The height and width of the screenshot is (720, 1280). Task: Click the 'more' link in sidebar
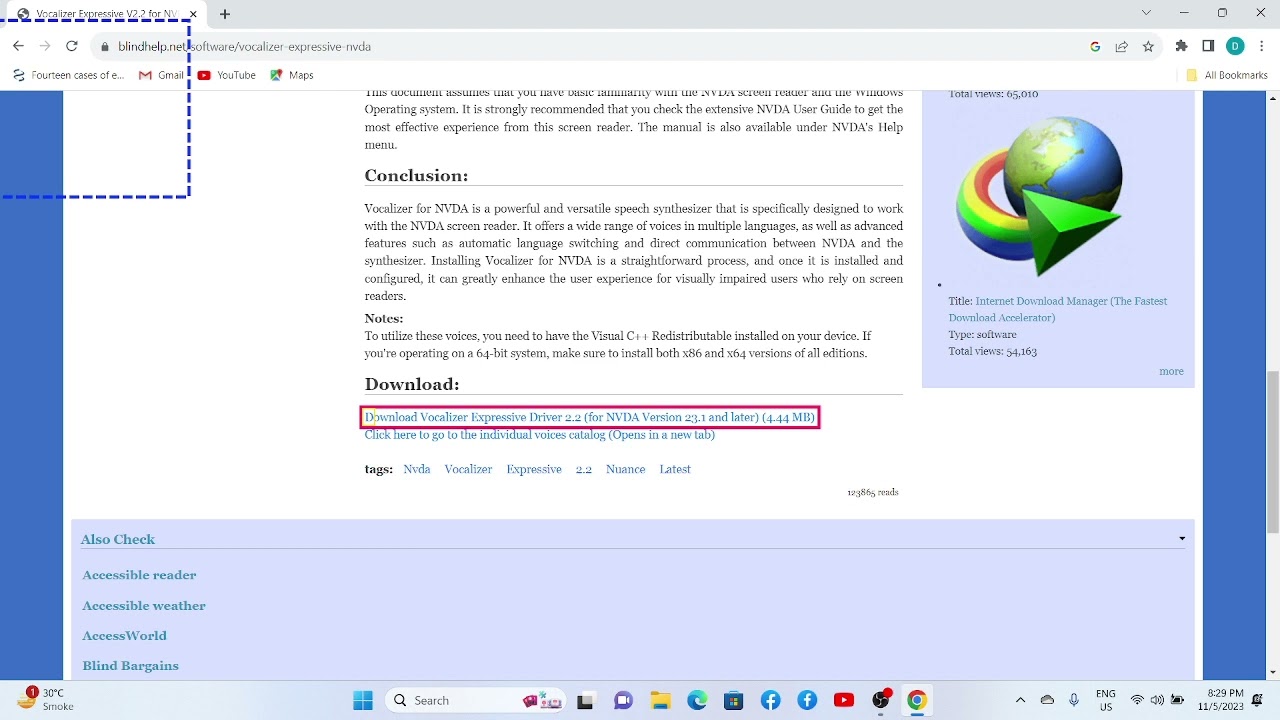1171,371
